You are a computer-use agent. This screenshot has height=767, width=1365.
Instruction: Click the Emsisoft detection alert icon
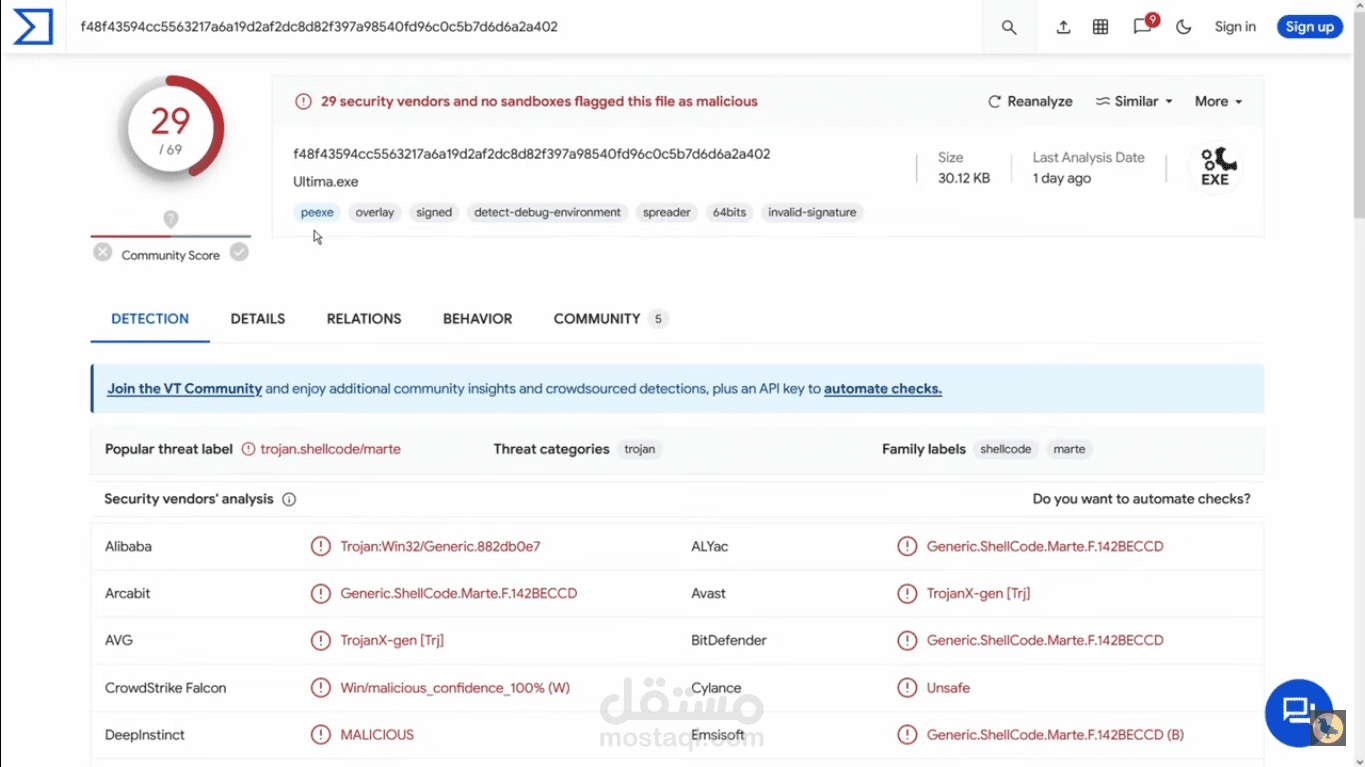click(907, 735)
